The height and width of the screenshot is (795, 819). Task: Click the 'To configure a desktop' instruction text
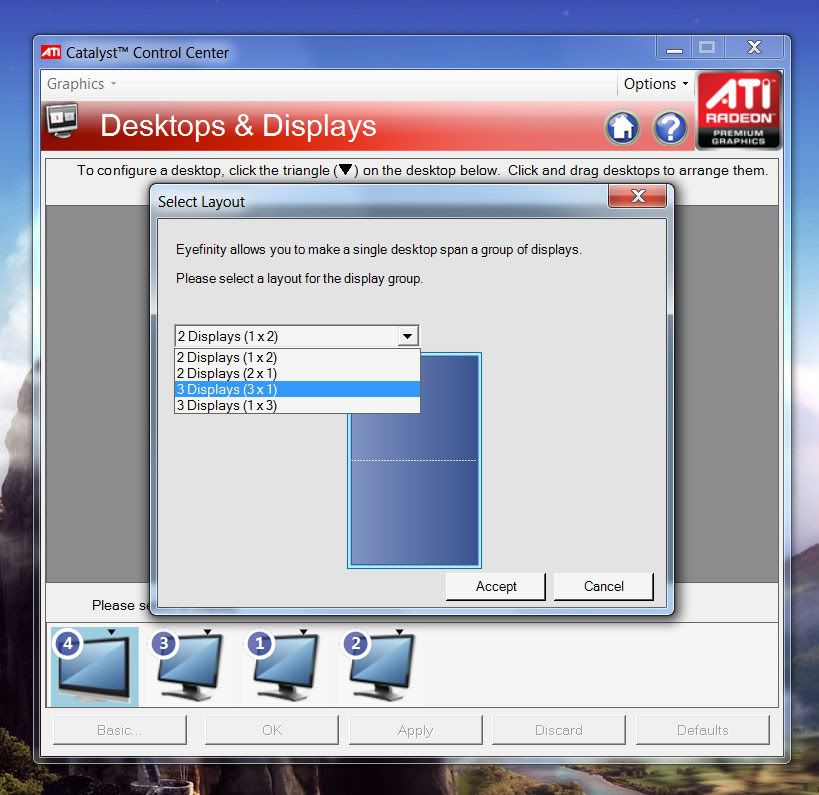tap(423, 170)
